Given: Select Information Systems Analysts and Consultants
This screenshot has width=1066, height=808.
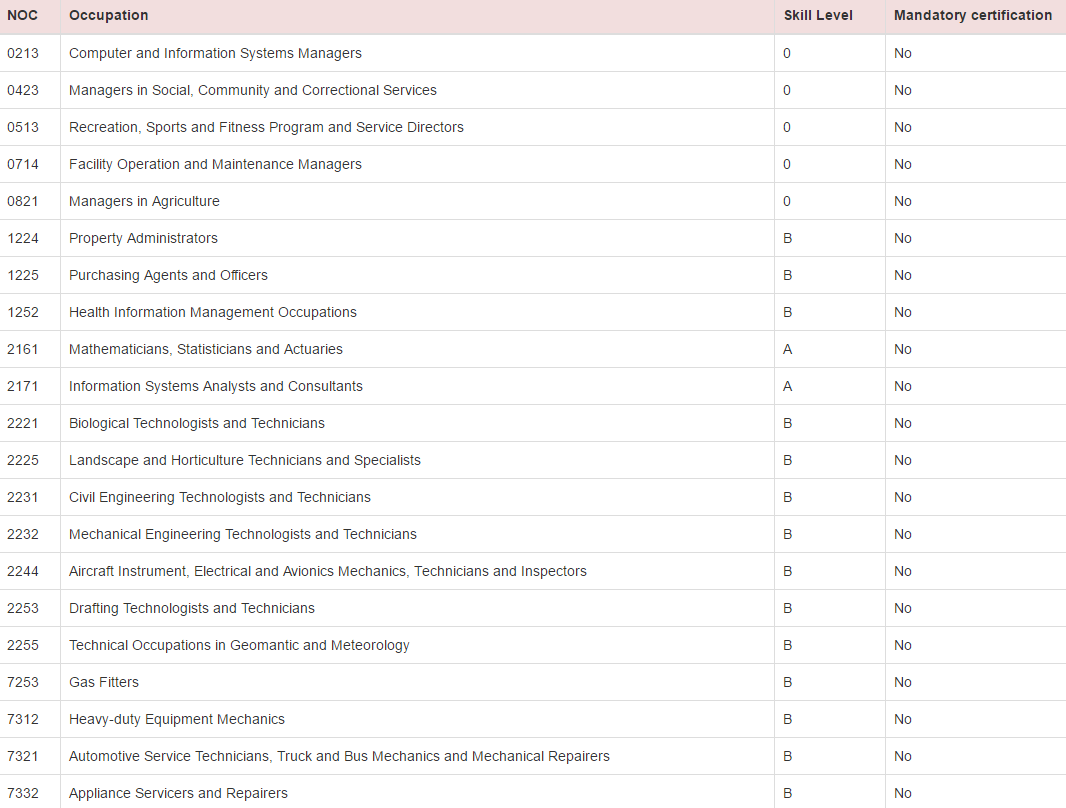Looking at the screenshot, I should (x=215, y=386).
